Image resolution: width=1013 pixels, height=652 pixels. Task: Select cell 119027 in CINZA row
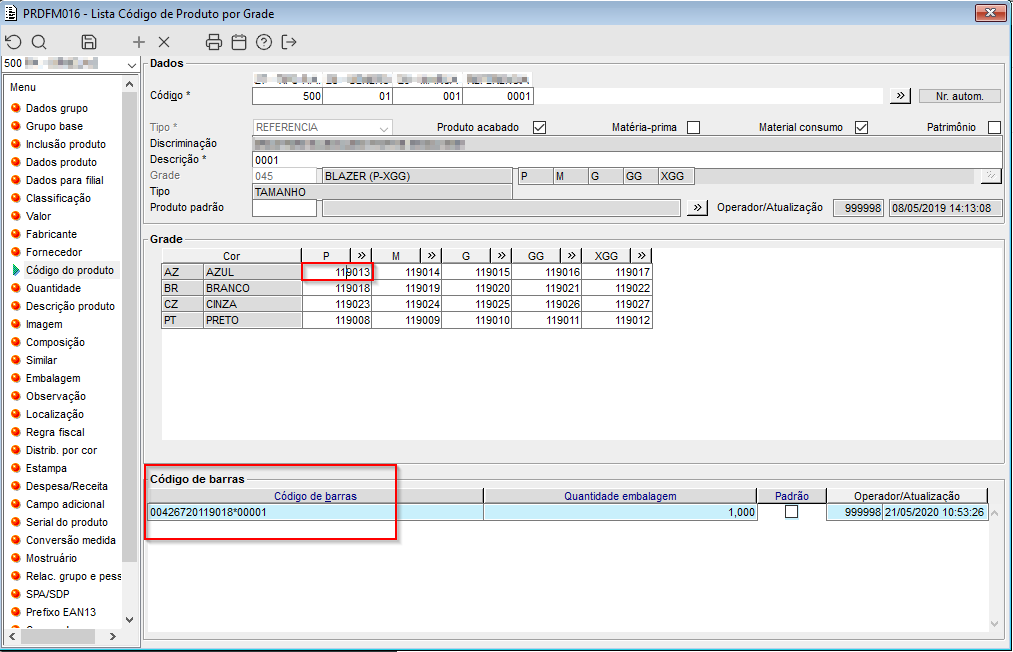616,304
